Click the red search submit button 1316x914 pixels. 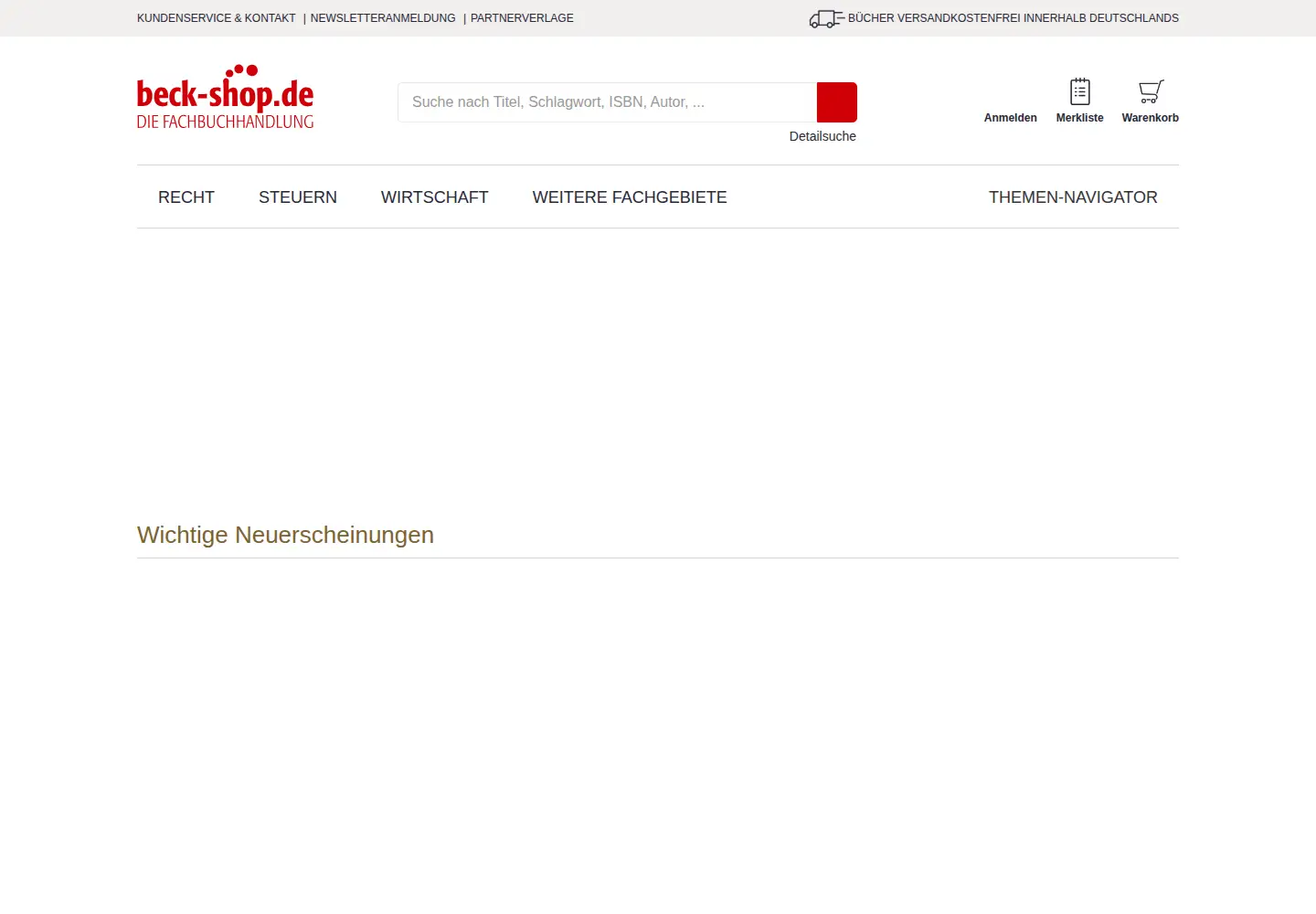(837, 102)
